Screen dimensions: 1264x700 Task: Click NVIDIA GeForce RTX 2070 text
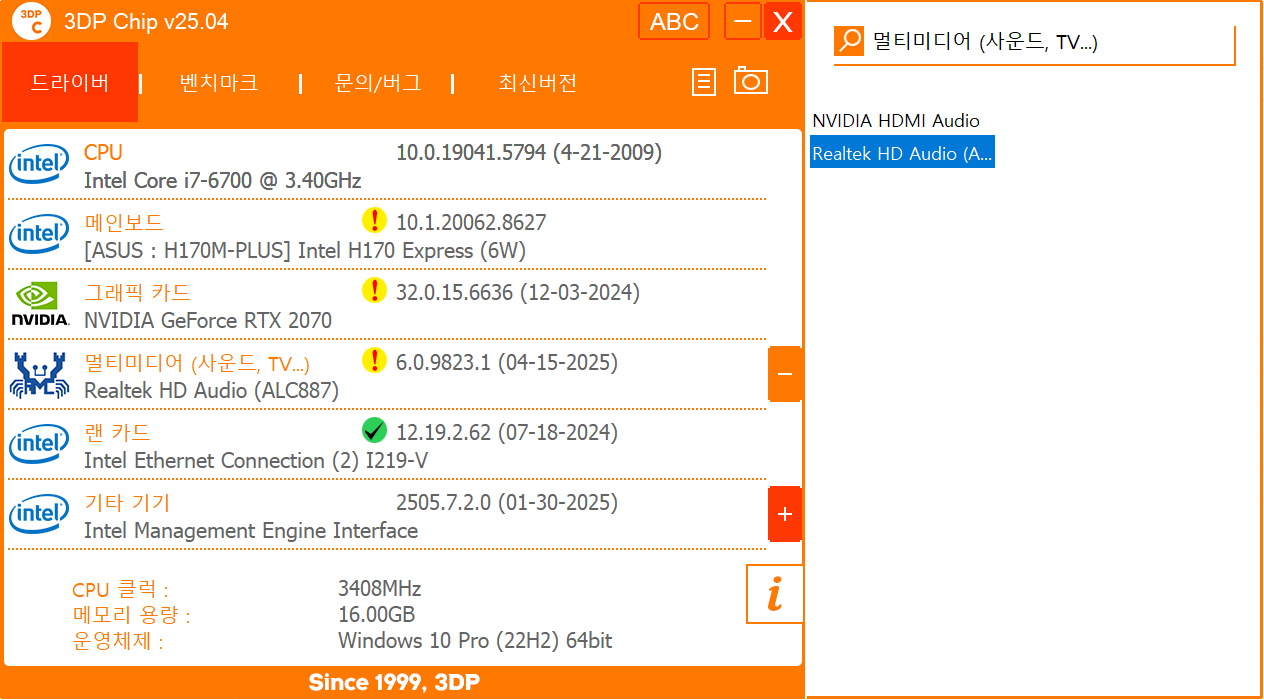point(208,321)
